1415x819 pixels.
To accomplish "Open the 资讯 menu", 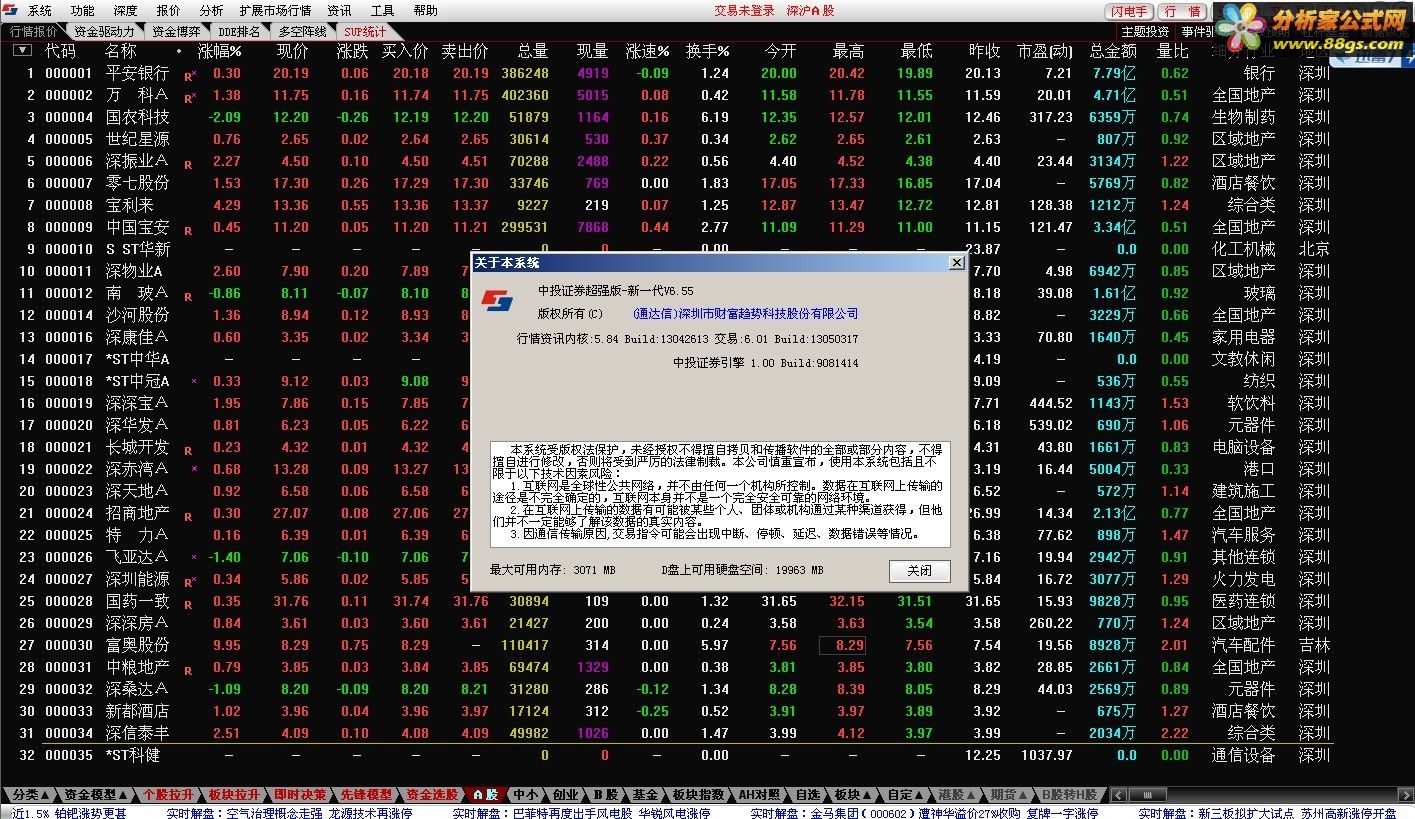I will [340, 11].
